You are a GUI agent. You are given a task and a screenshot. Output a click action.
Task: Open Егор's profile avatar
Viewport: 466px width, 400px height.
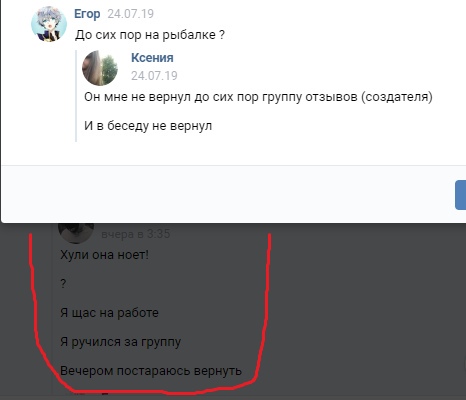tap(49, 24)
